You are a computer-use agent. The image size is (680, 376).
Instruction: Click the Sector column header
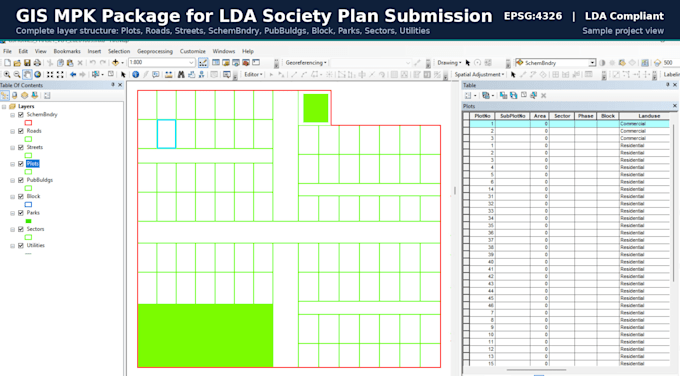click(x=562, y=116)
